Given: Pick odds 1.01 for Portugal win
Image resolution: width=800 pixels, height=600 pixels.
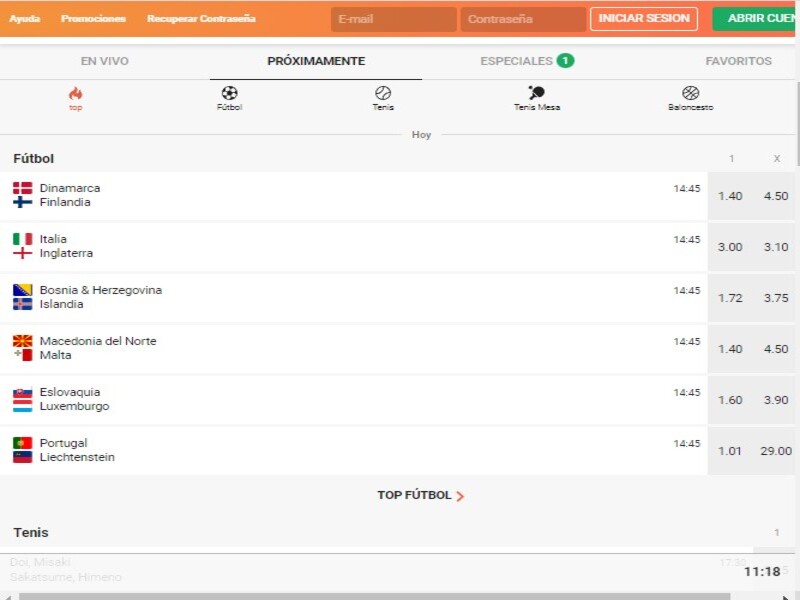Looking at the screenshot, I should (730, 451).
